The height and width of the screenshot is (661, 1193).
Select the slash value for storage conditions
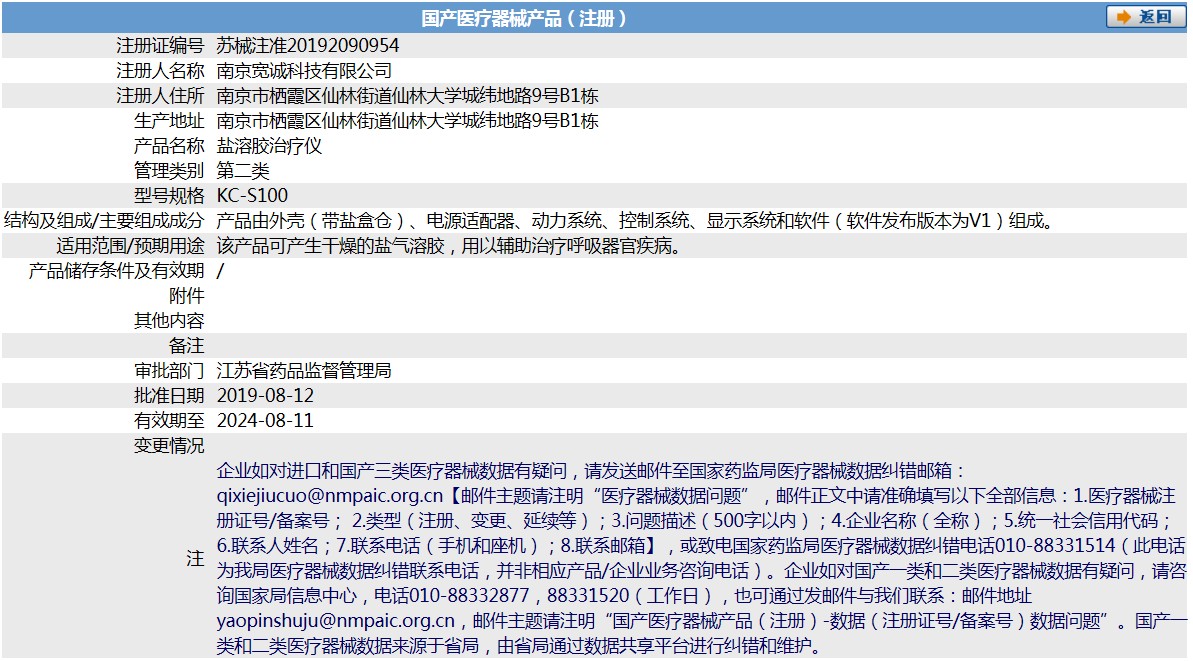(221, 271)
